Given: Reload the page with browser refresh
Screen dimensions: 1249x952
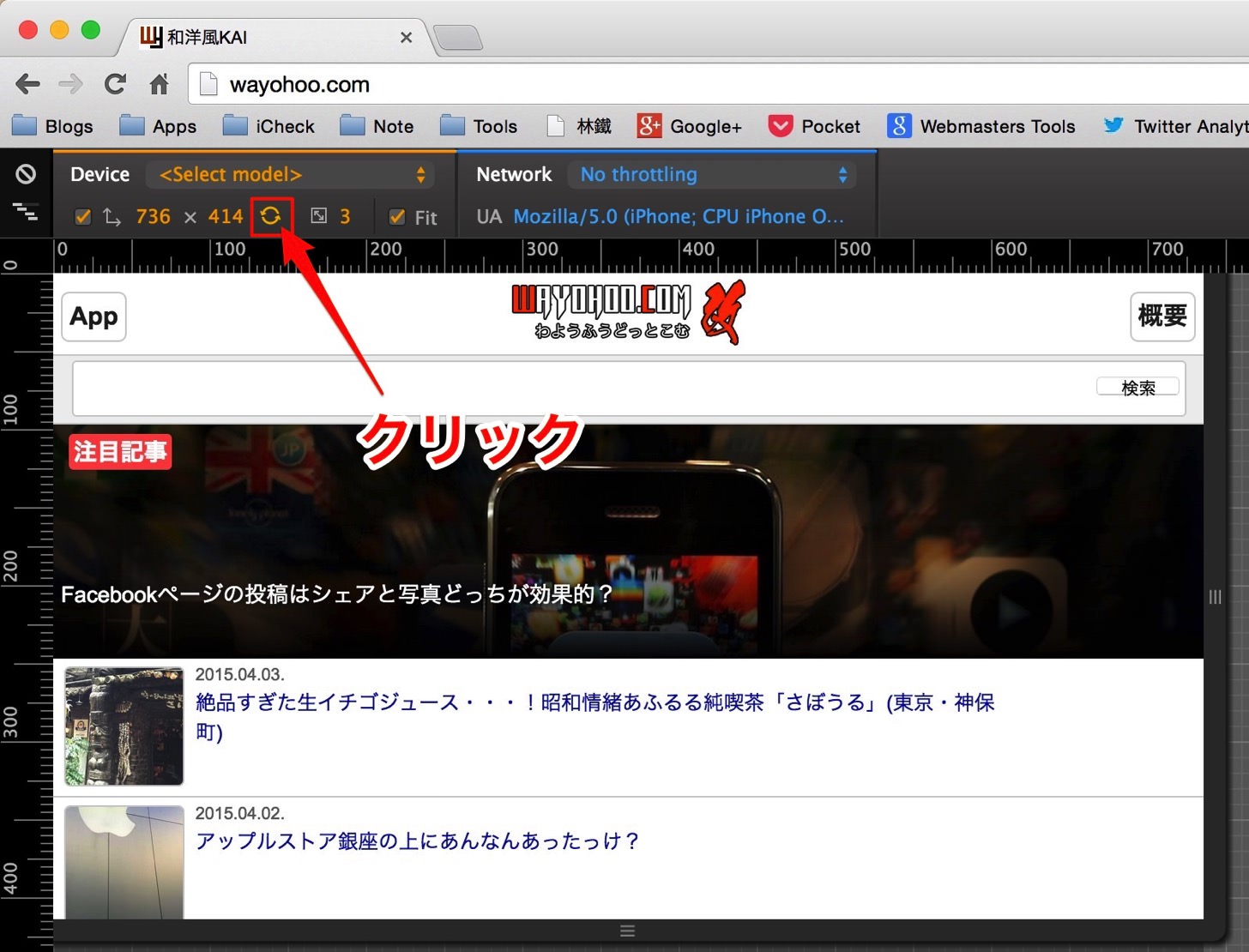Looking at the screenshot, I should coord(115,84).
